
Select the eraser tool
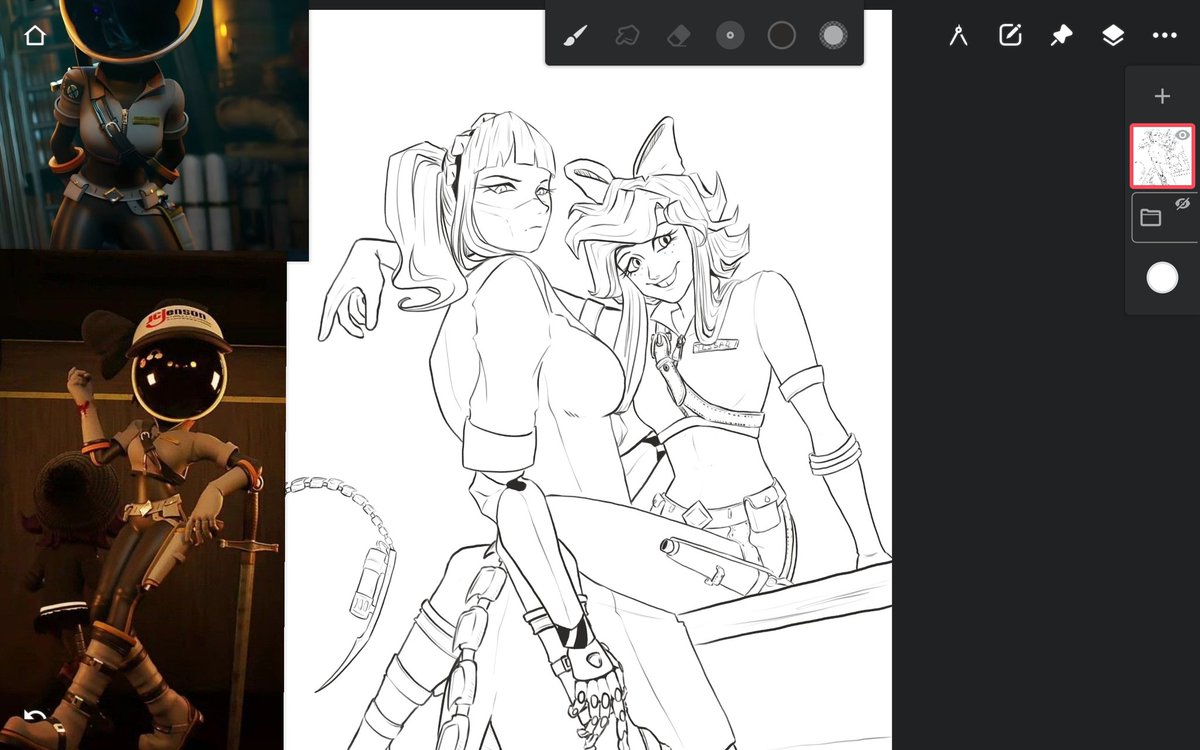coord(678,37)
